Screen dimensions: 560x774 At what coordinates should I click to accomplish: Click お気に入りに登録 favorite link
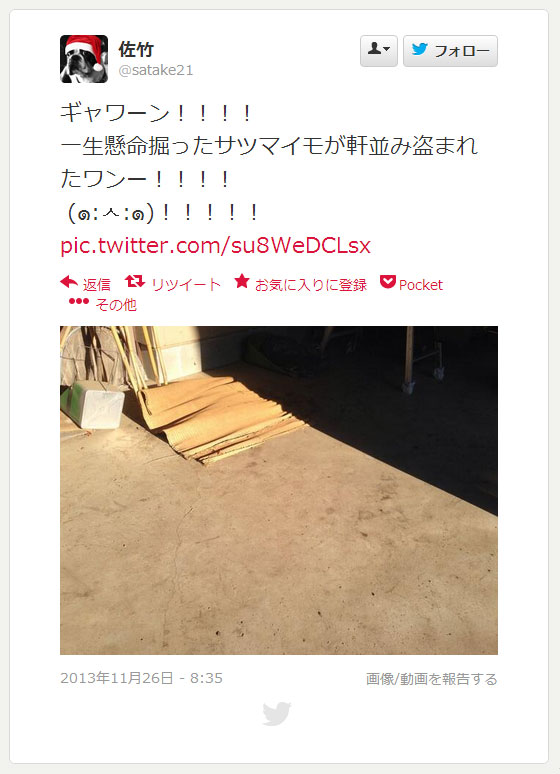[x=311, y=285]
